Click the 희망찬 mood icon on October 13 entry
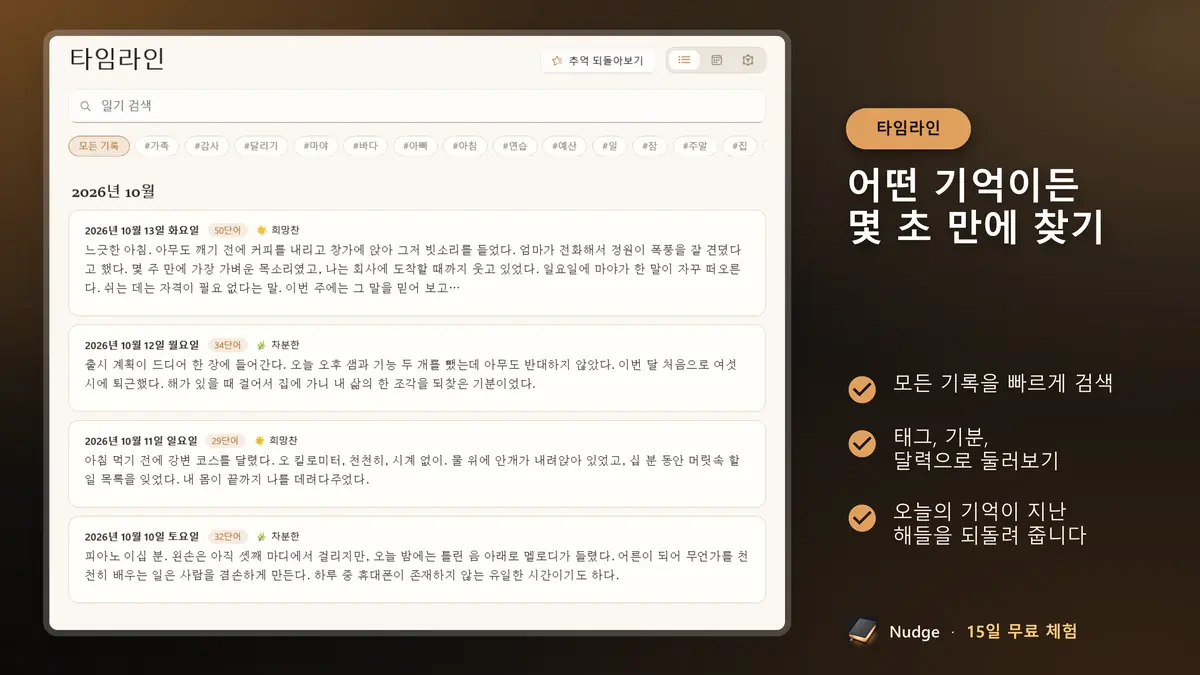Screen dimensions: 1200x675 tap(261, 230)
